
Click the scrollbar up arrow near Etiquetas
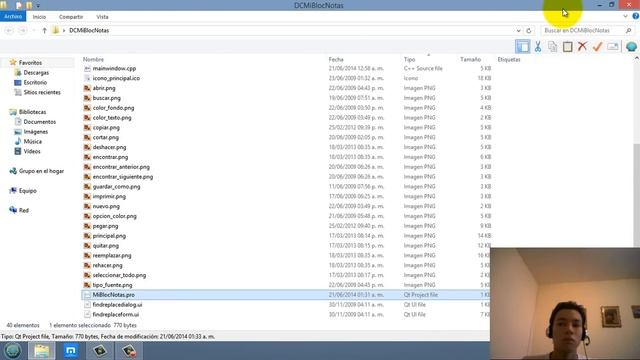point(637,58)
